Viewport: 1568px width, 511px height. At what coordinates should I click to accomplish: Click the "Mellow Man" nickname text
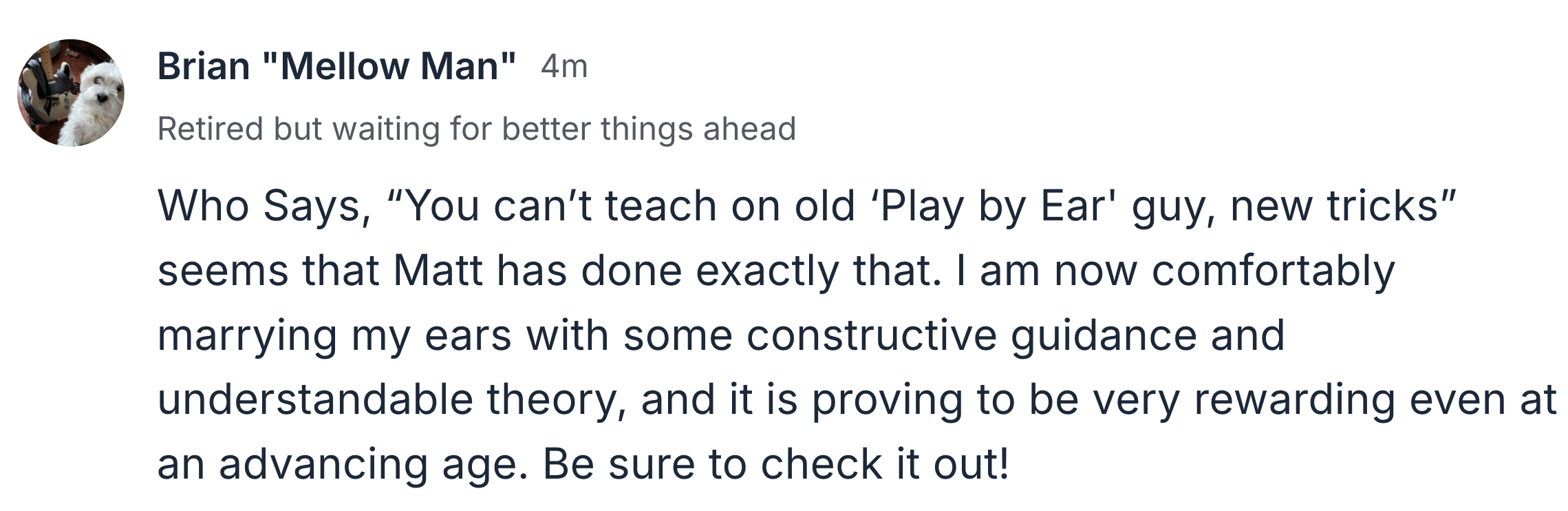click(389, 67)
